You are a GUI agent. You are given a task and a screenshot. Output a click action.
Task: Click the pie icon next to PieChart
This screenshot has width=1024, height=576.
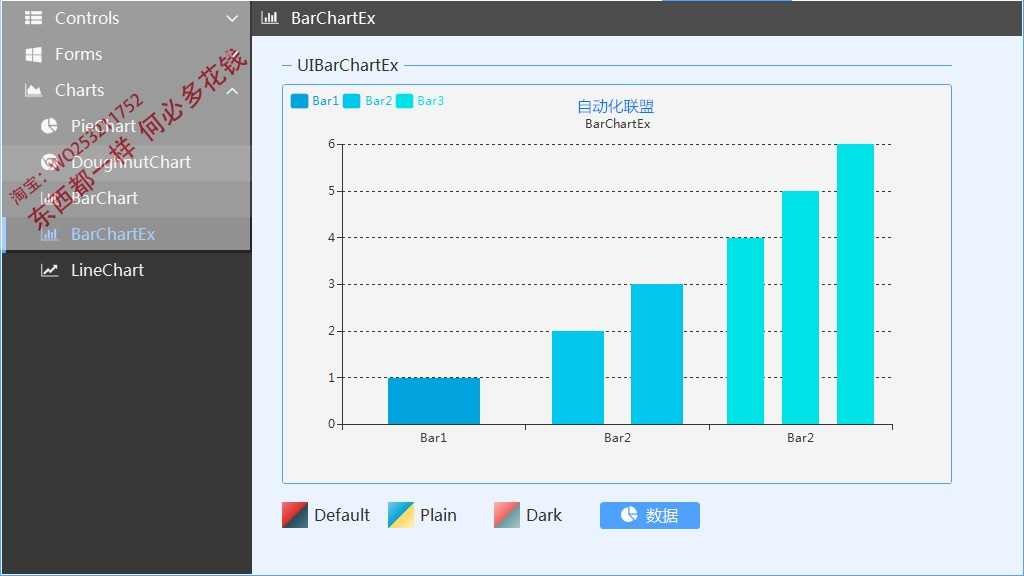click(49, 126)
